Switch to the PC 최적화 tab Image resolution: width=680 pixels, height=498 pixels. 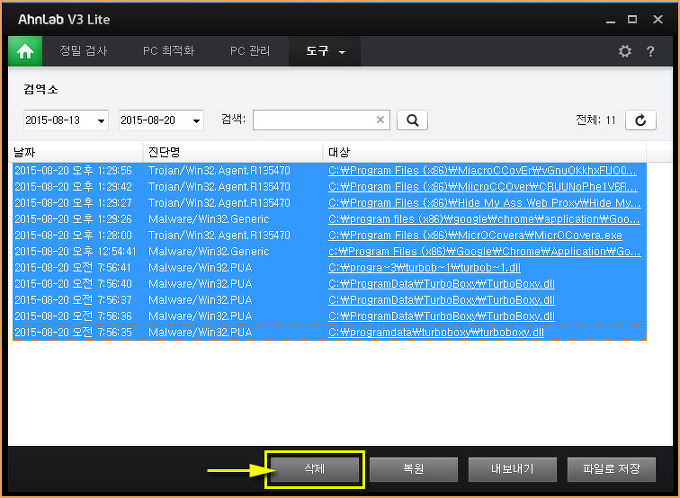click(169, 51)
